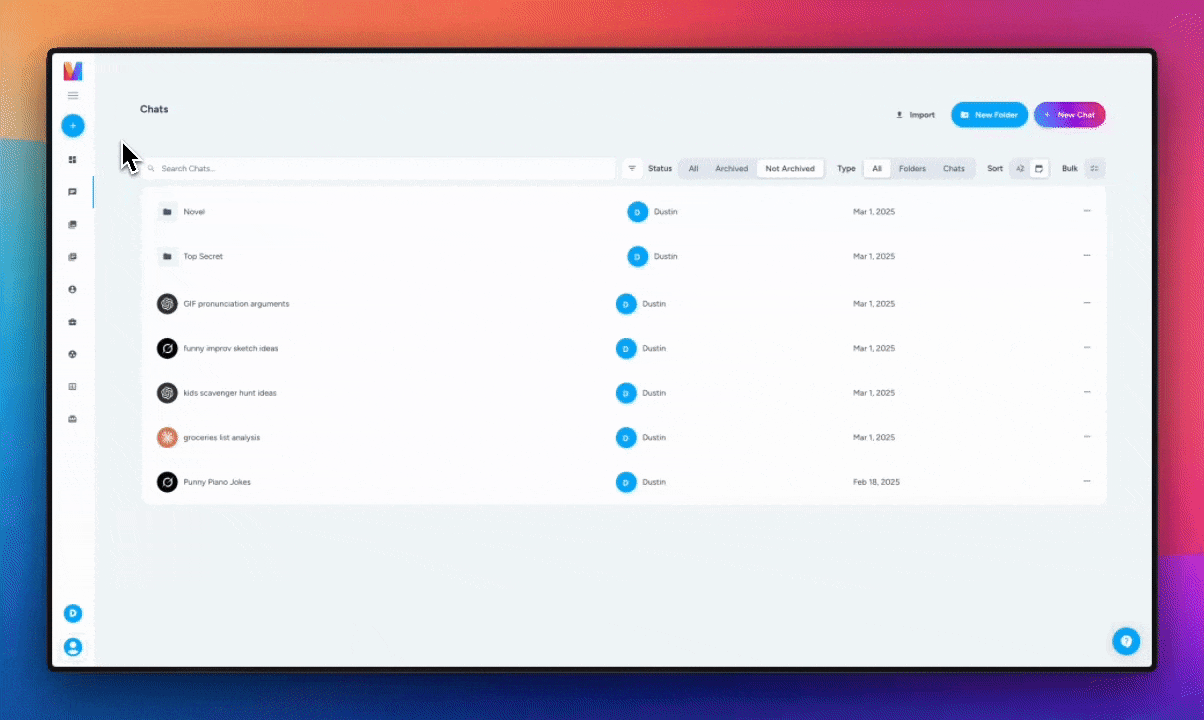
Task: Open the stacked collections icon in sidebar
Action: click(x=73, y=257)
